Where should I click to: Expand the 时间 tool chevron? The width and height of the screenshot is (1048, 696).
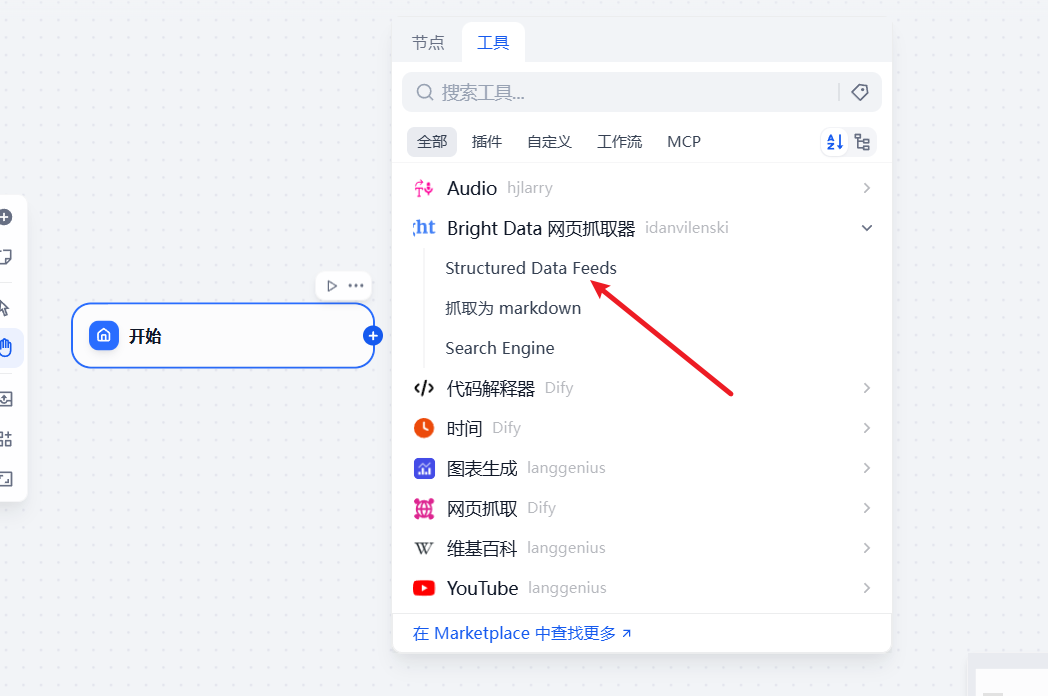coord(867,428)
